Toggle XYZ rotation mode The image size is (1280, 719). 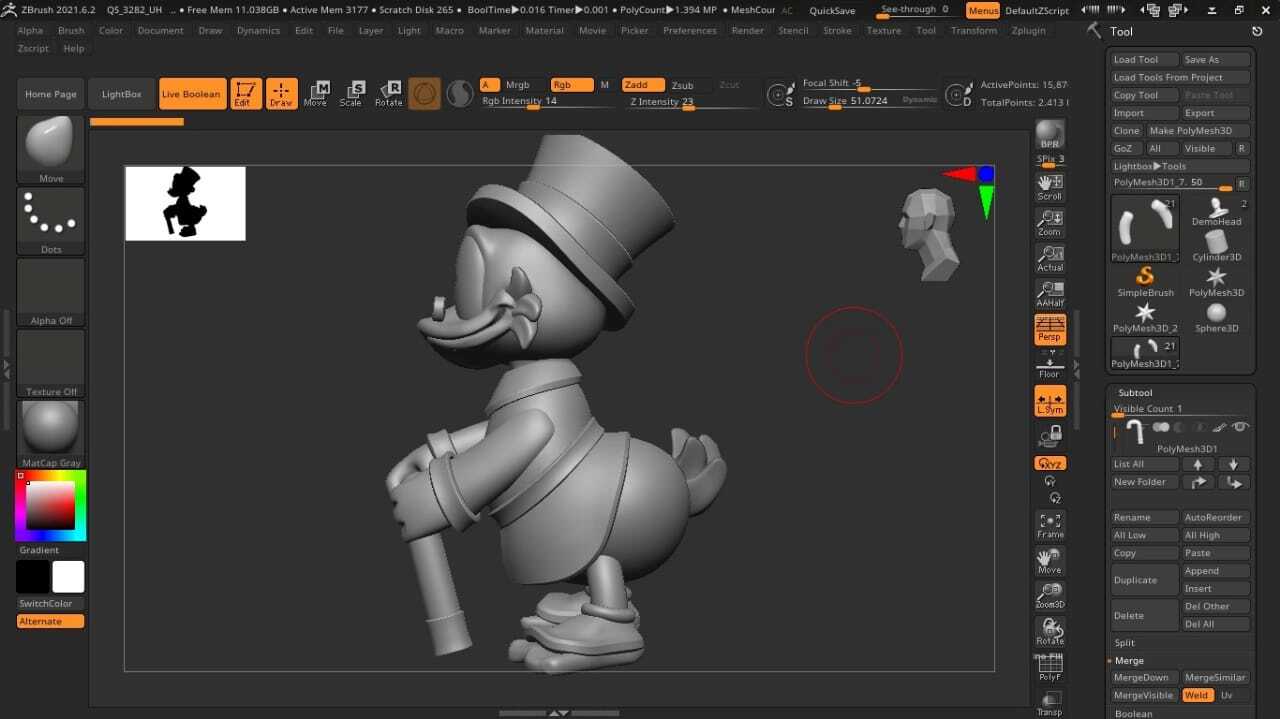pos(1050,463)
